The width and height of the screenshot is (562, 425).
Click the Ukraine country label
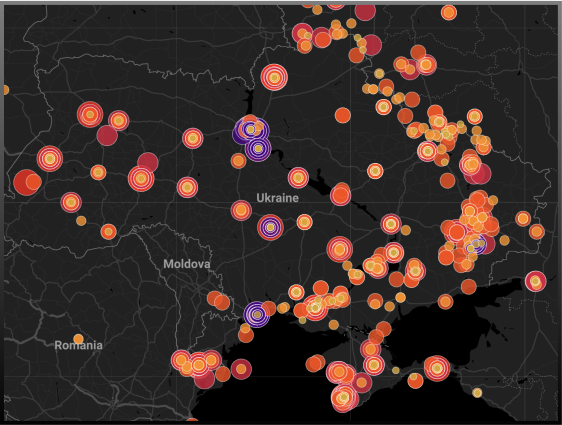[277, 198]
